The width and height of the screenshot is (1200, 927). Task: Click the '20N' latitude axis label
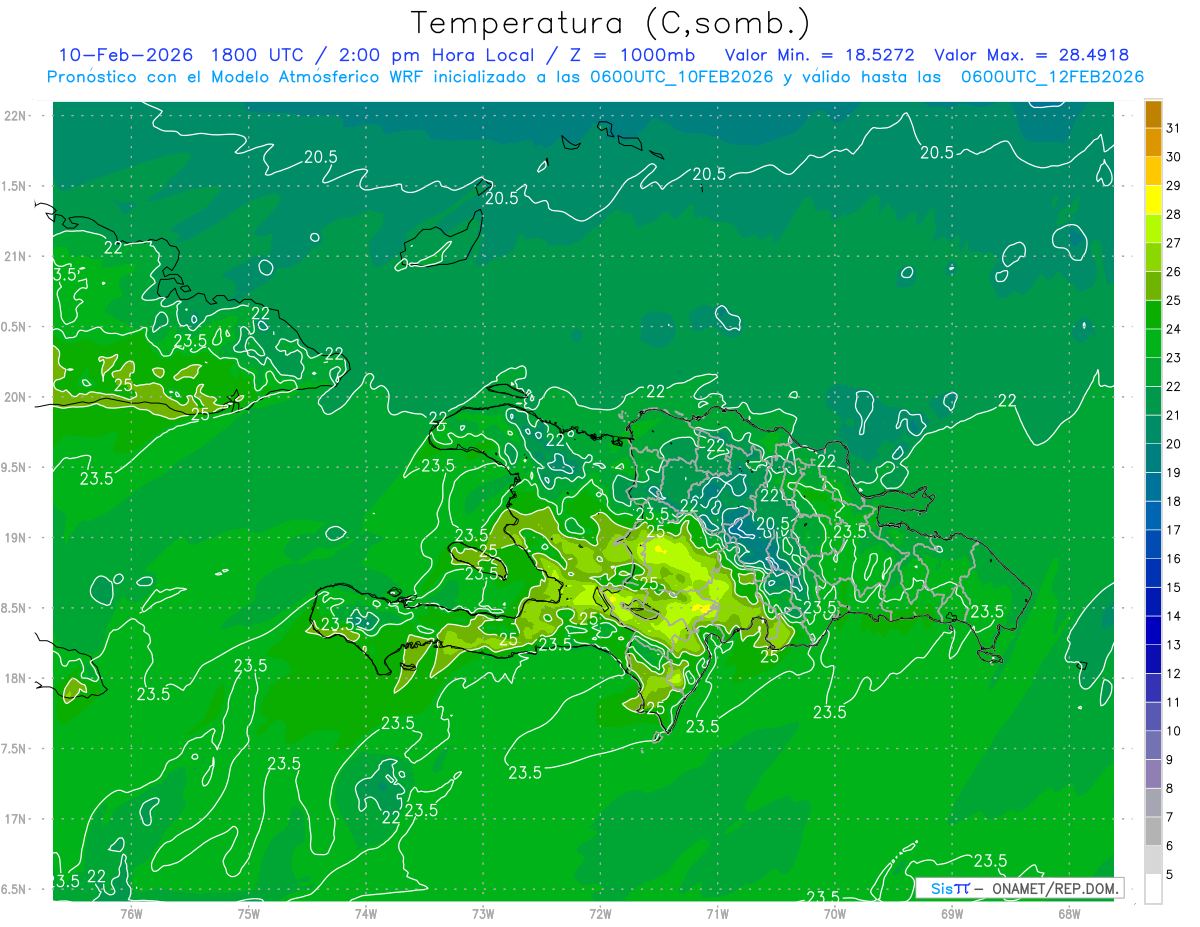point(15,397)
